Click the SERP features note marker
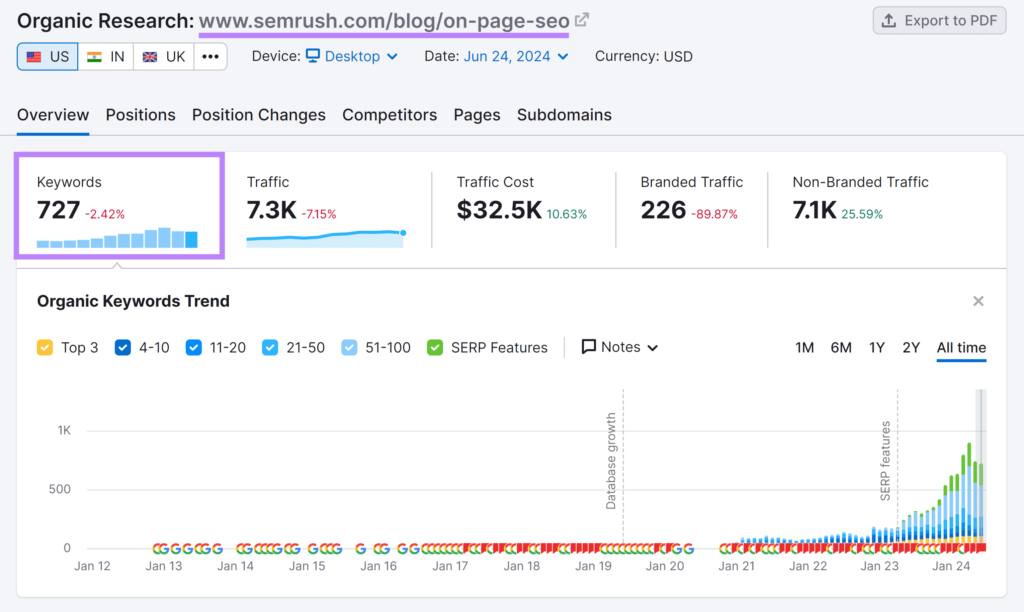The width and height of the screenshot is (1024, 612). pos(886,460)
